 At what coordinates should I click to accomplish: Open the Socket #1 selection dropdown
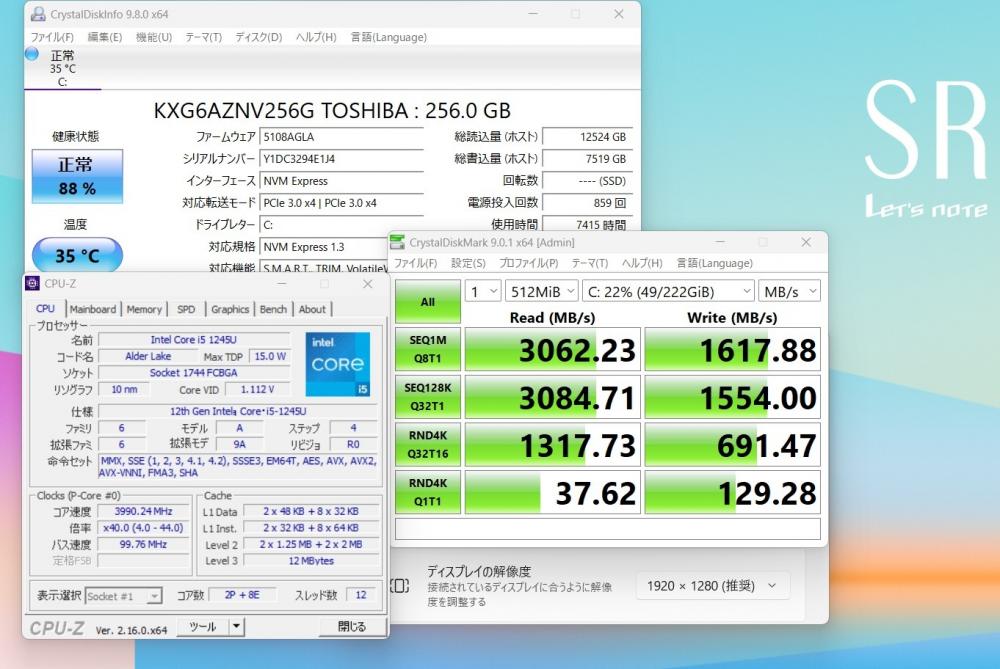pos(123,596)
